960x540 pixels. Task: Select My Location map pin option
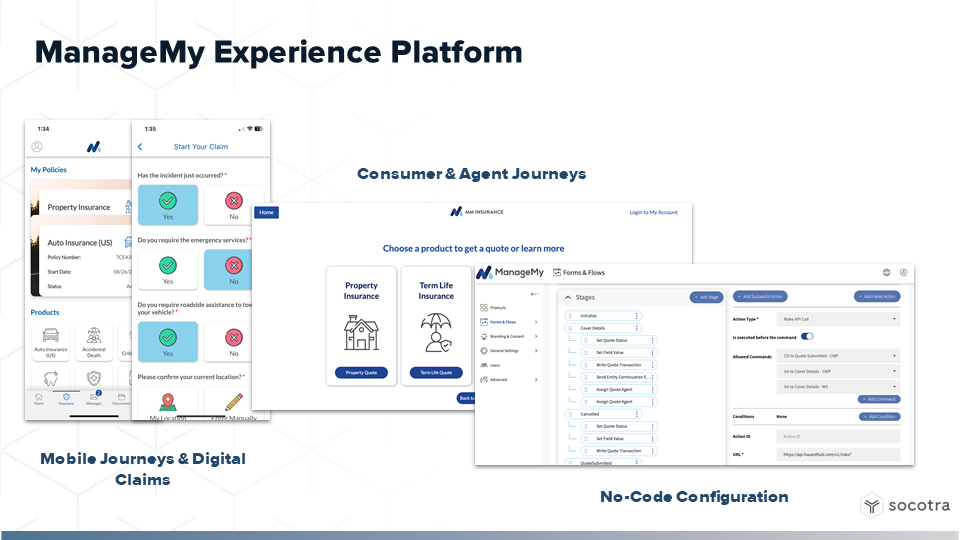pyautogui.click(x=168, y=402)
